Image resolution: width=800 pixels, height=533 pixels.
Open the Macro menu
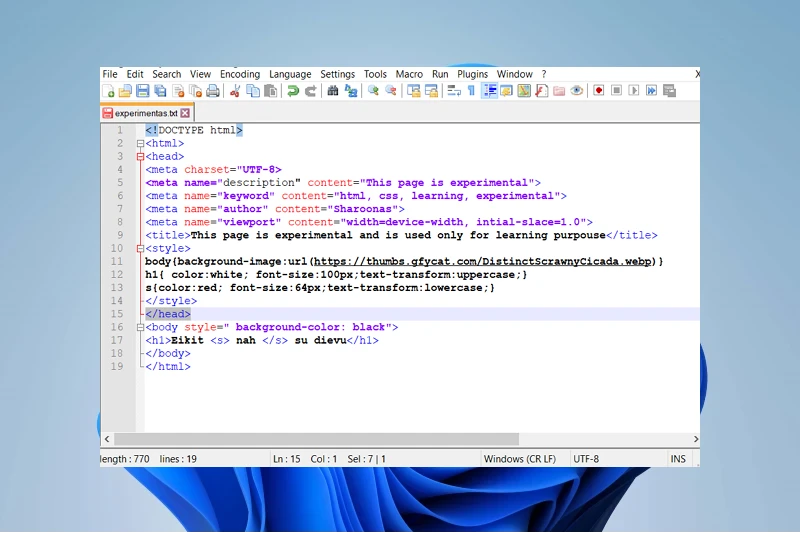tap(409, 74)
